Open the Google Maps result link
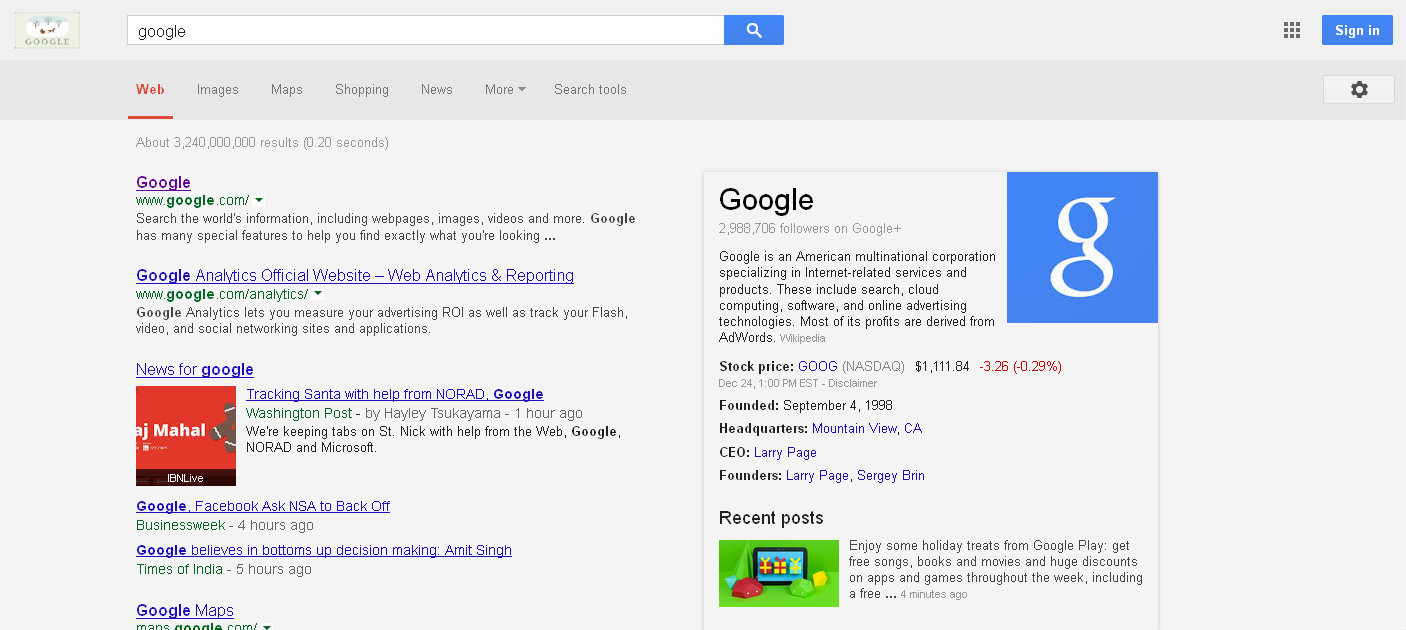The width and height of the screenshot is (1406, 630). click(185, 610)
